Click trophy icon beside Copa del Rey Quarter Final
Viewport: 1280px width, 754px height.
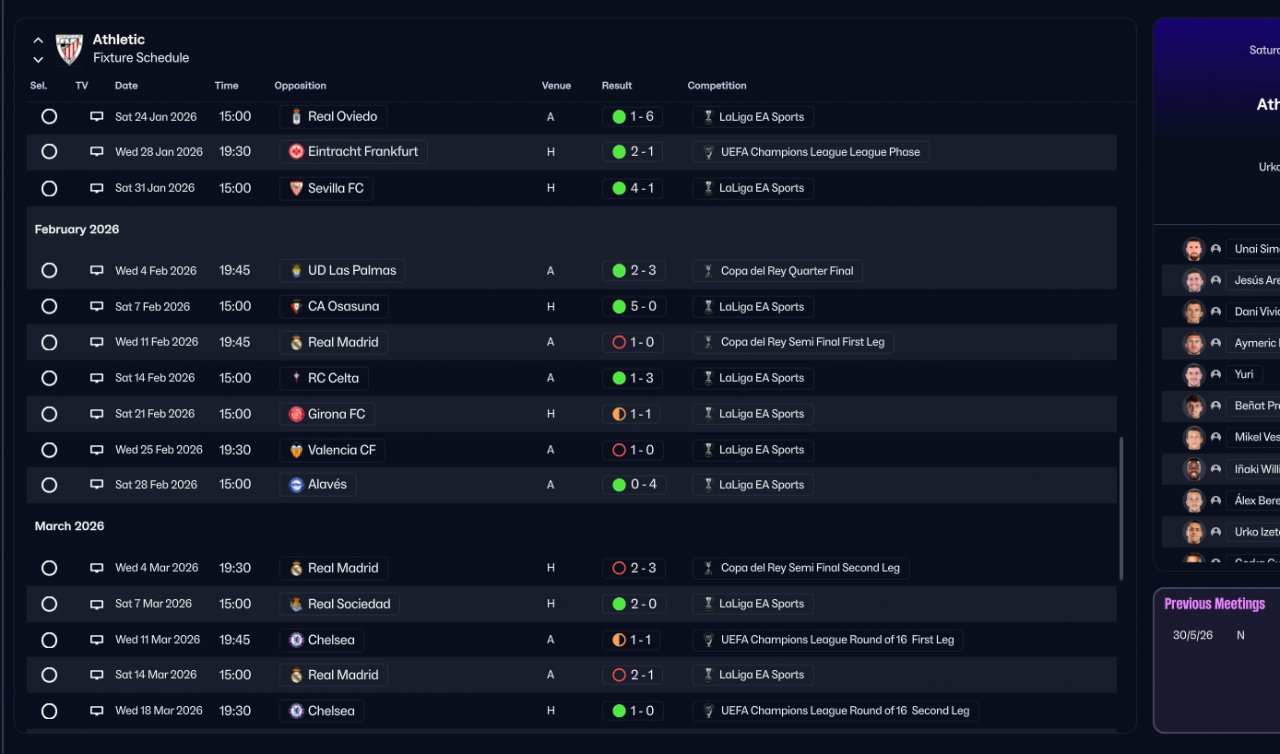tap(708, 271)
